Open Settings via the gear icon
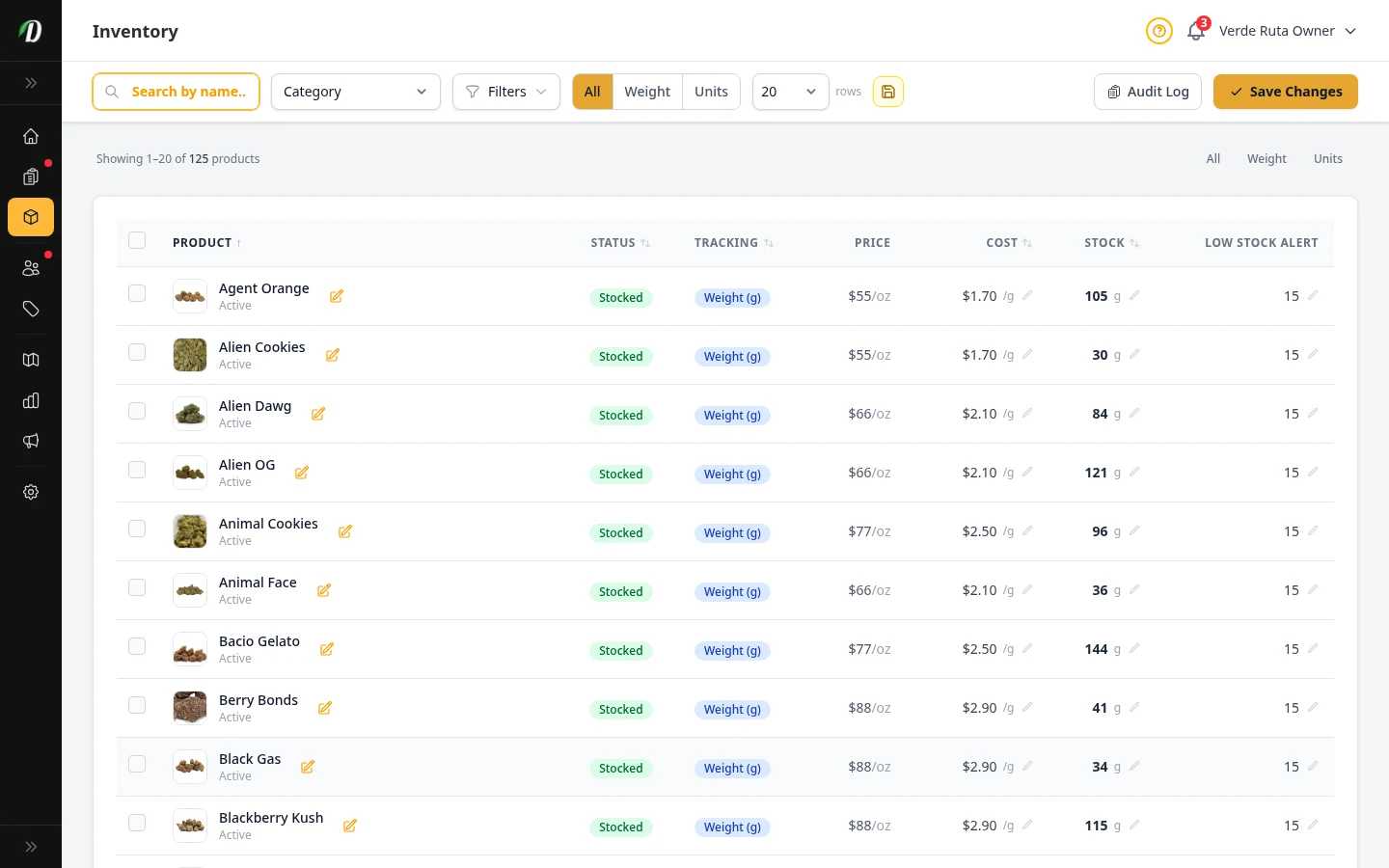 pyautogui.click(x=31, y=492)
